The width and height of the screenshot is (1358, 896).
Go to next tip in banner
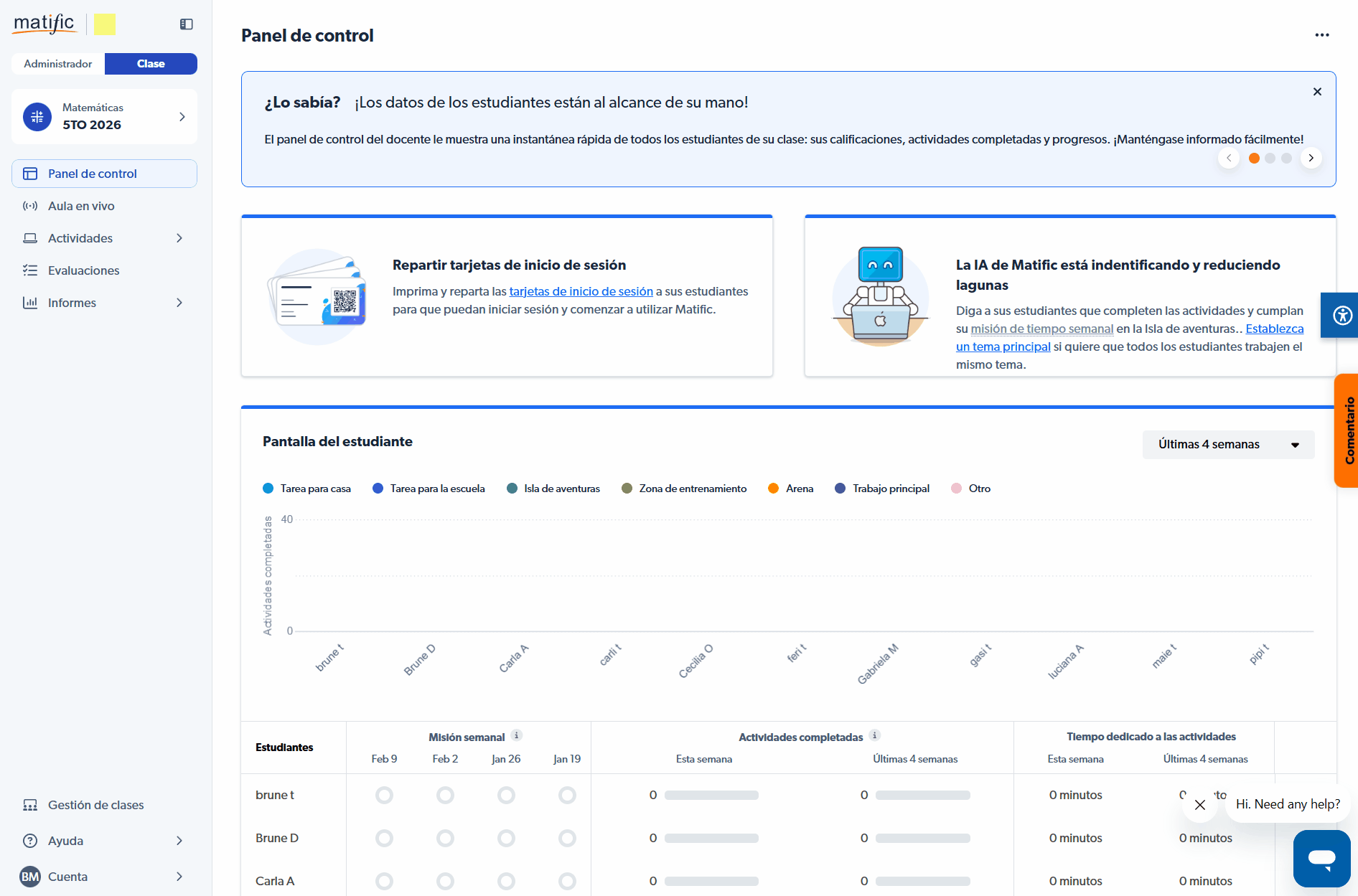(1311, 158)
